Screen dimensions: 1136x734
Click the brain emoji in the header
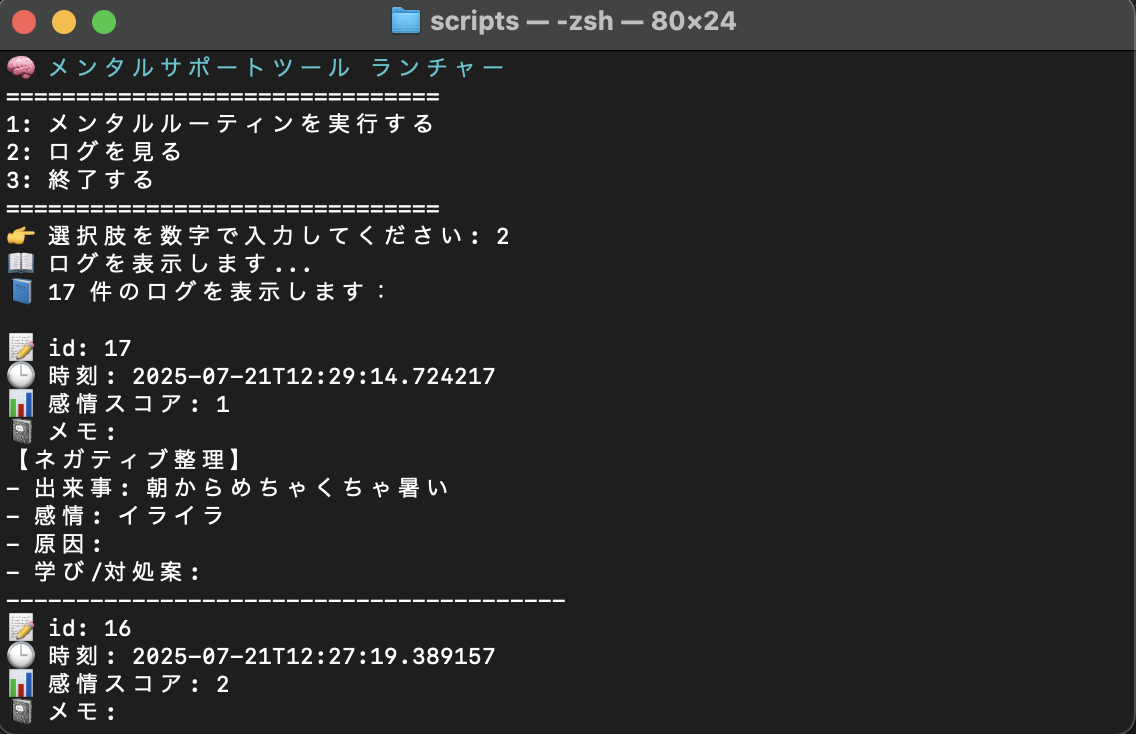21,67
